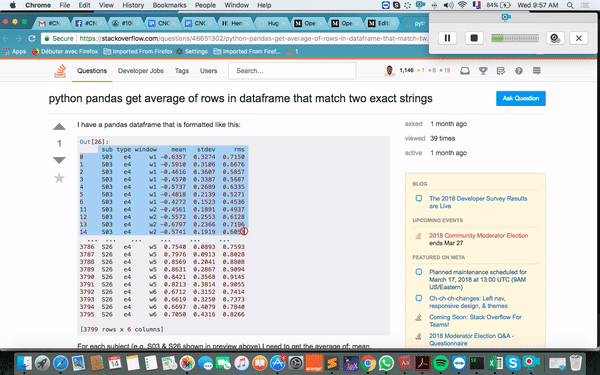Click the Ask Question button
The width and height of the screenshot is (600, 375).
(x=521, y=98)
